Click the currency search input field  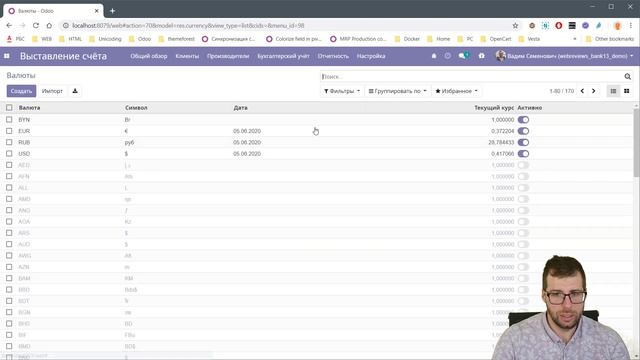[x=471, y=76]
